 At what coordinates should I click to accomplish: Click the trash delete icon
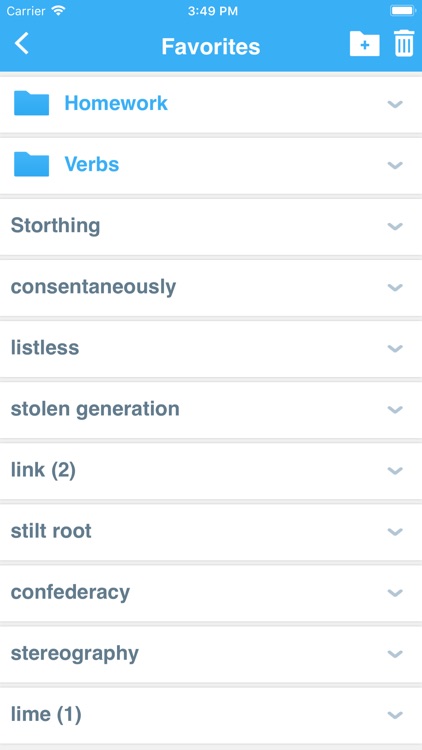coord(404,44)
